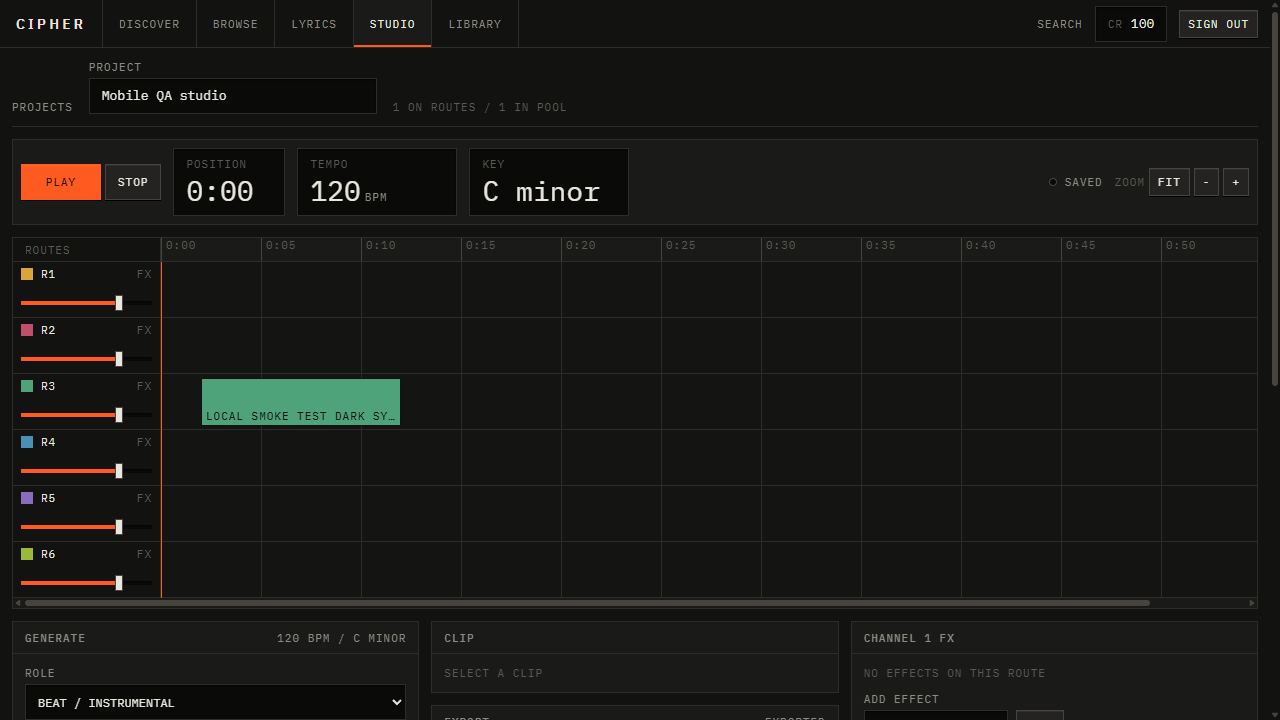Viewport: 1280px width, 720px height.
Task: Click the project name field Mobile QA studio
Action: click(233, 96)
